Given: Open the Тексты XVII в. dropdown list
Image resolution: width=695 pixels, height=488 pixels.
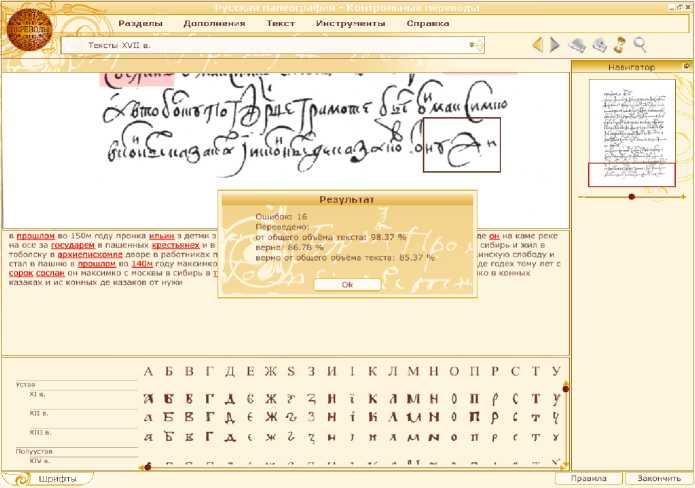Looking at the screenshot, I should coord(273,45).
